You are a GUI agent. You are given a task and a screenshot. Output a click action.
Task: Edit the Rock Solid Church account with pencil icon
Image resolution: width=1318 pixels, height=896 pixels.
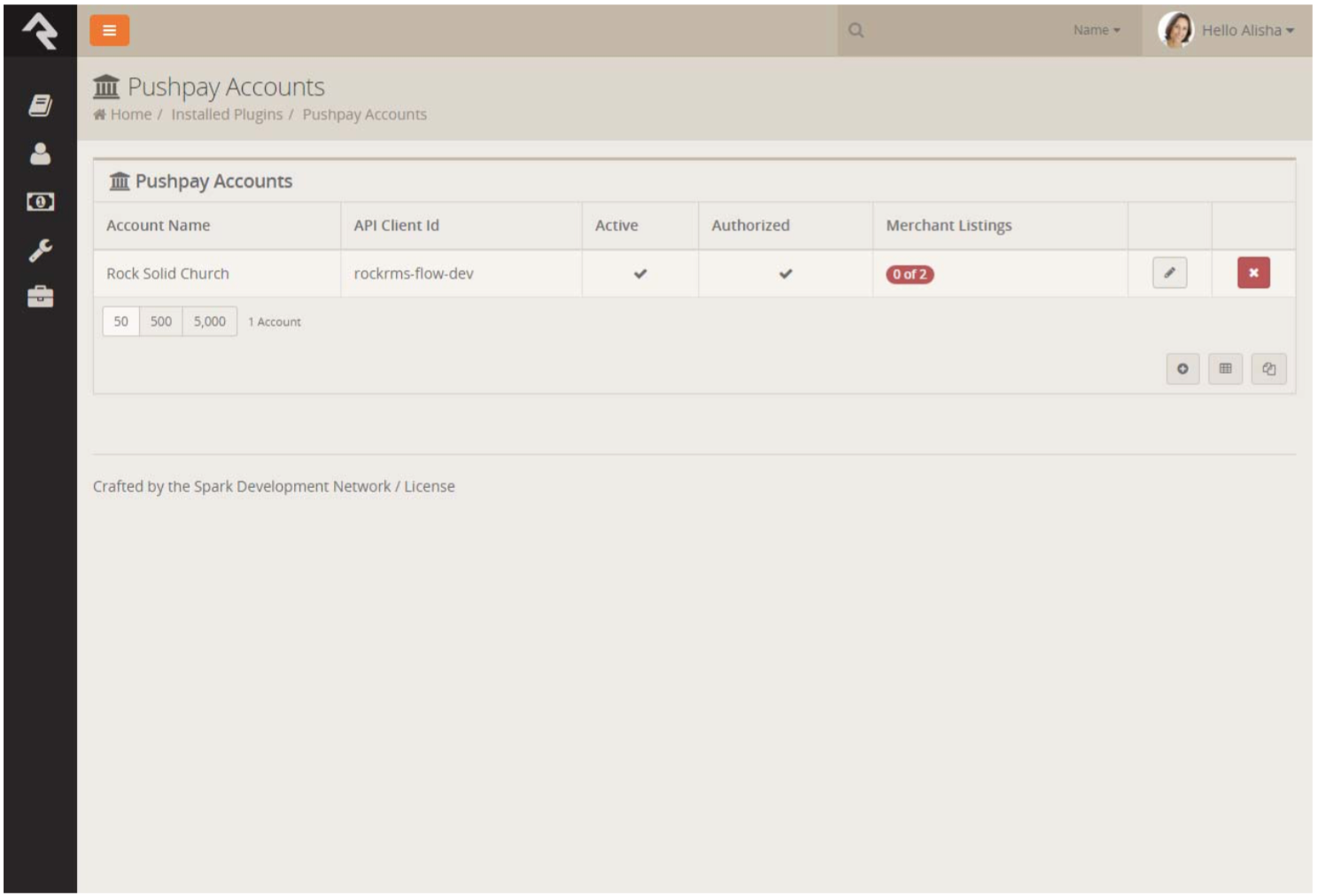tap(1169, 273)
